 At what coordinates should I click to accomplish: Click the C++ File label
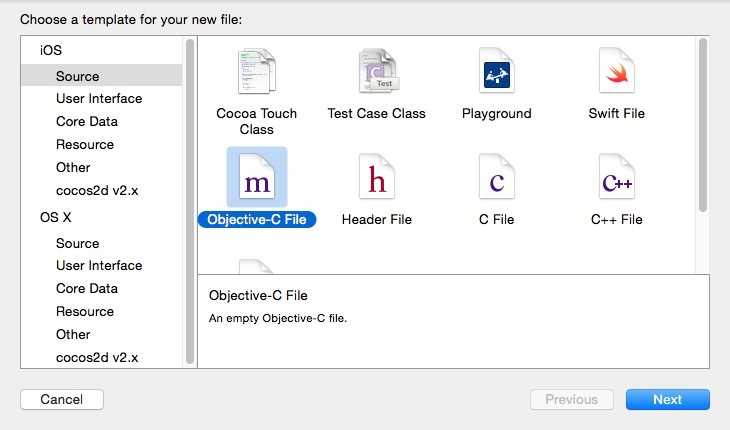click(x=617, y=219)
